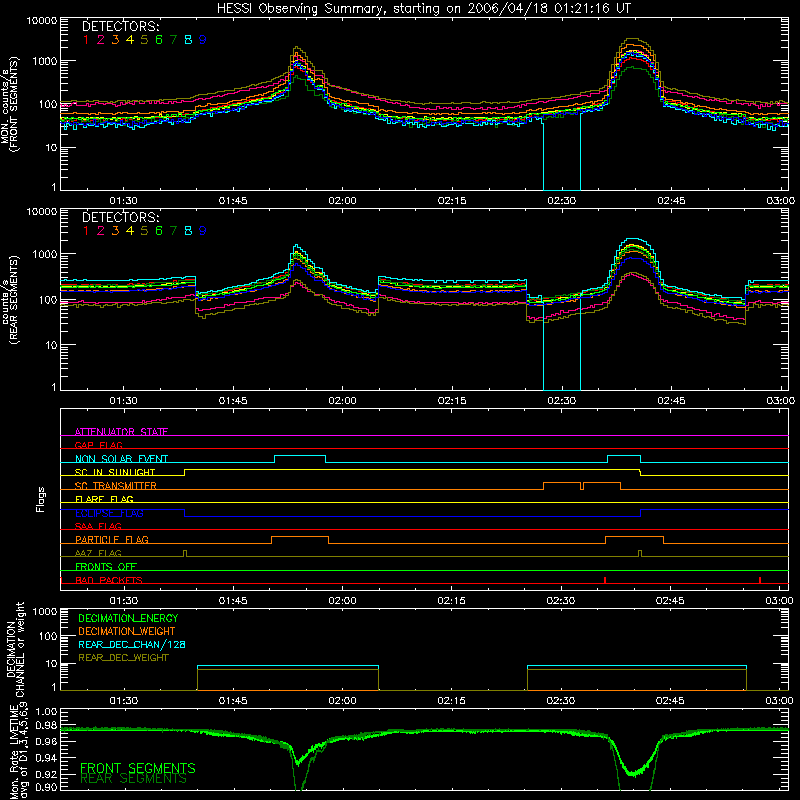800x800 pixels.
Task: Select detector 7 in front segments legend
Action: pos(173,40)
